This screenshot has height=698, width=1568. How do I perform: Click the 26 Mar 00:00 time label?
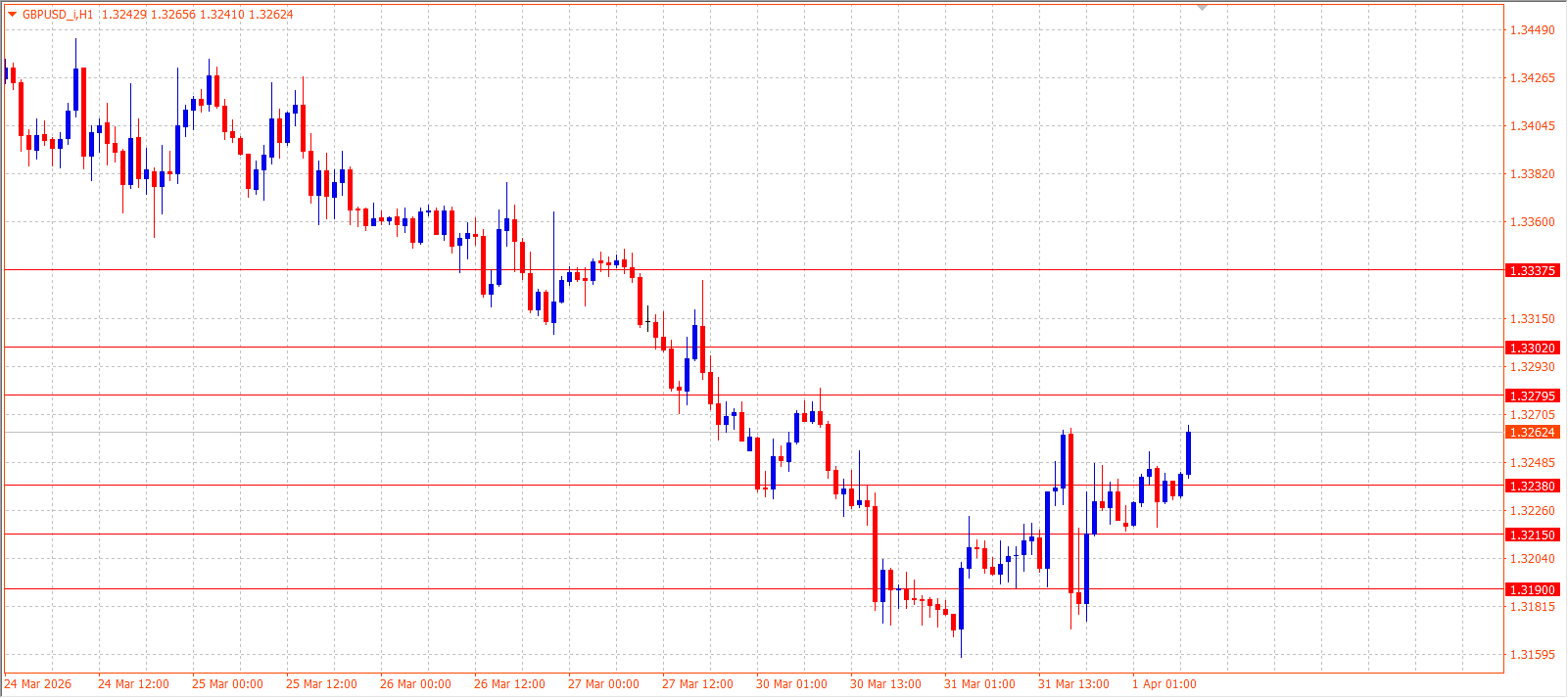click(415, 684)
